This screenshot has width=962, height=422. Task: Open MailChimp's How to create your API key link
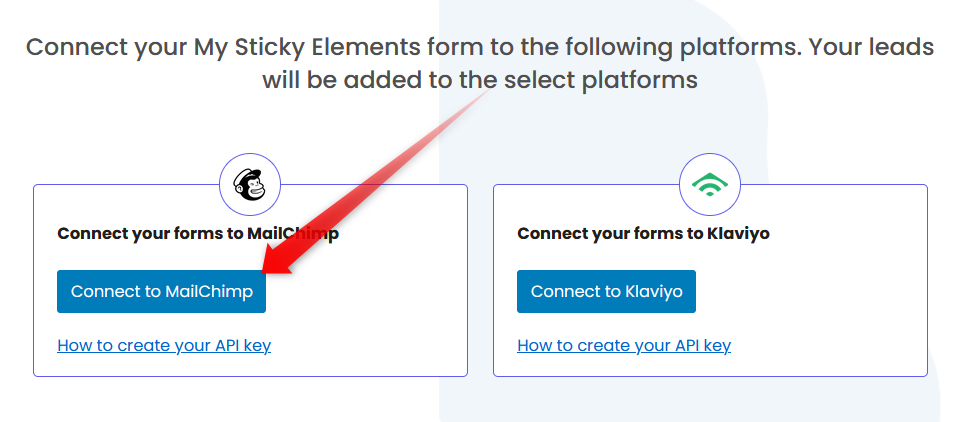coord(164,346)
